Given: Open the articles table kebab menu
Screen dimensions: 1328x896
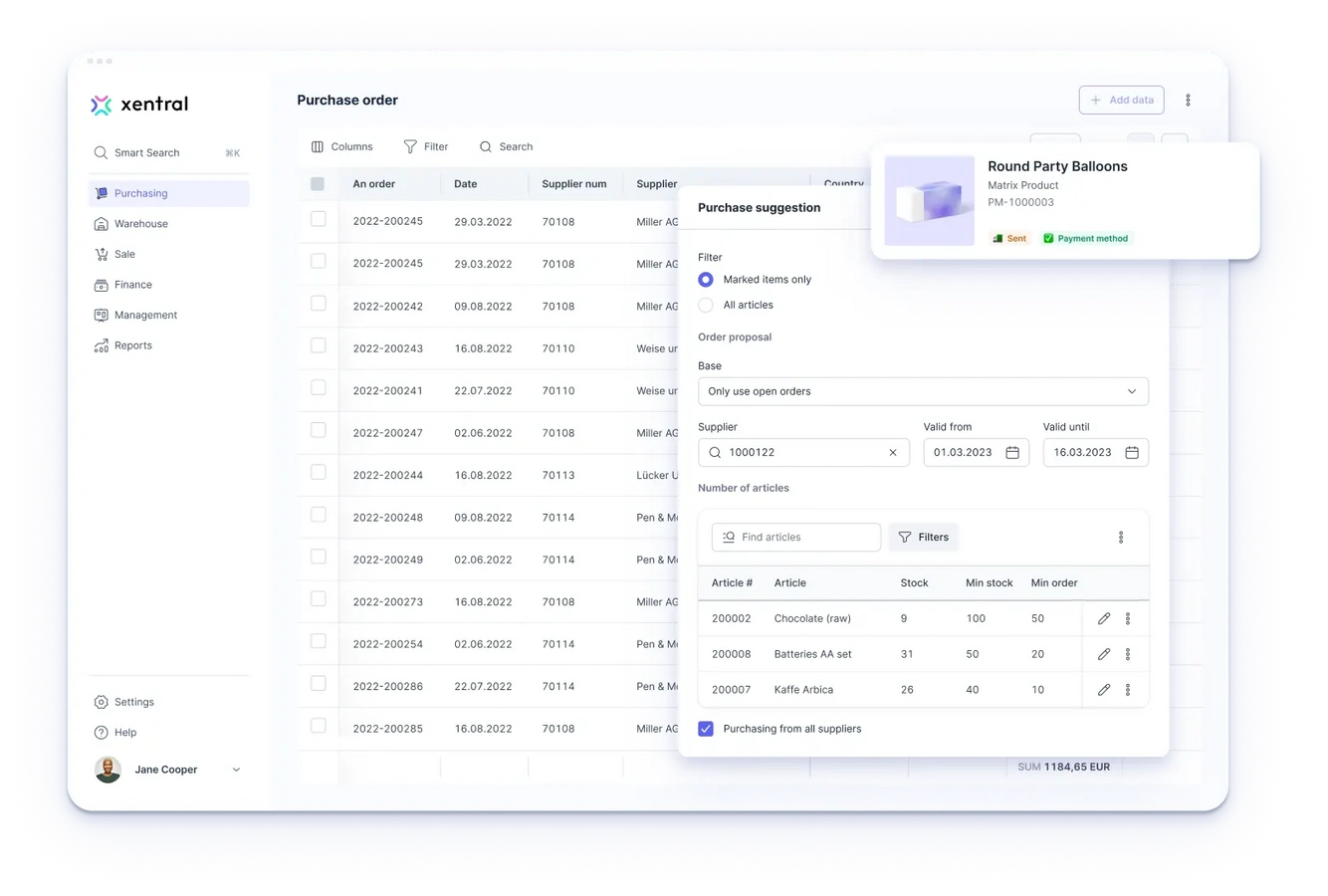Looking at the screenshot, I should click(x=1120, y=537).
